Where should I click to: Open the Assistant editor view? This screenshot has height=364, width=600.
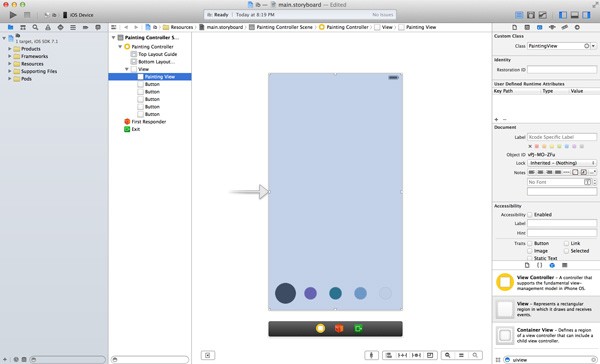pyautogui.click(x=531, y=15)
